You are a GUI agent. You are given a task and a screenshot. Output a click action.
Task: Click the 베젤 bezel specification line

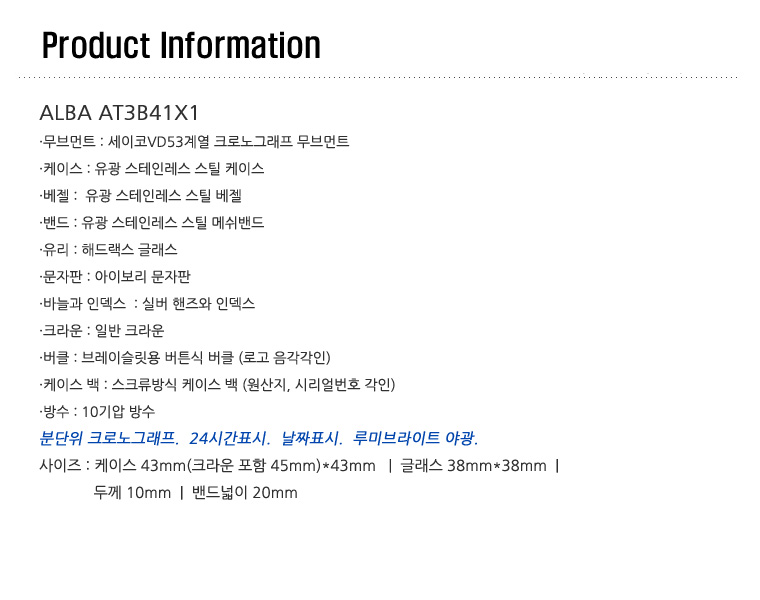pos(141,196)
